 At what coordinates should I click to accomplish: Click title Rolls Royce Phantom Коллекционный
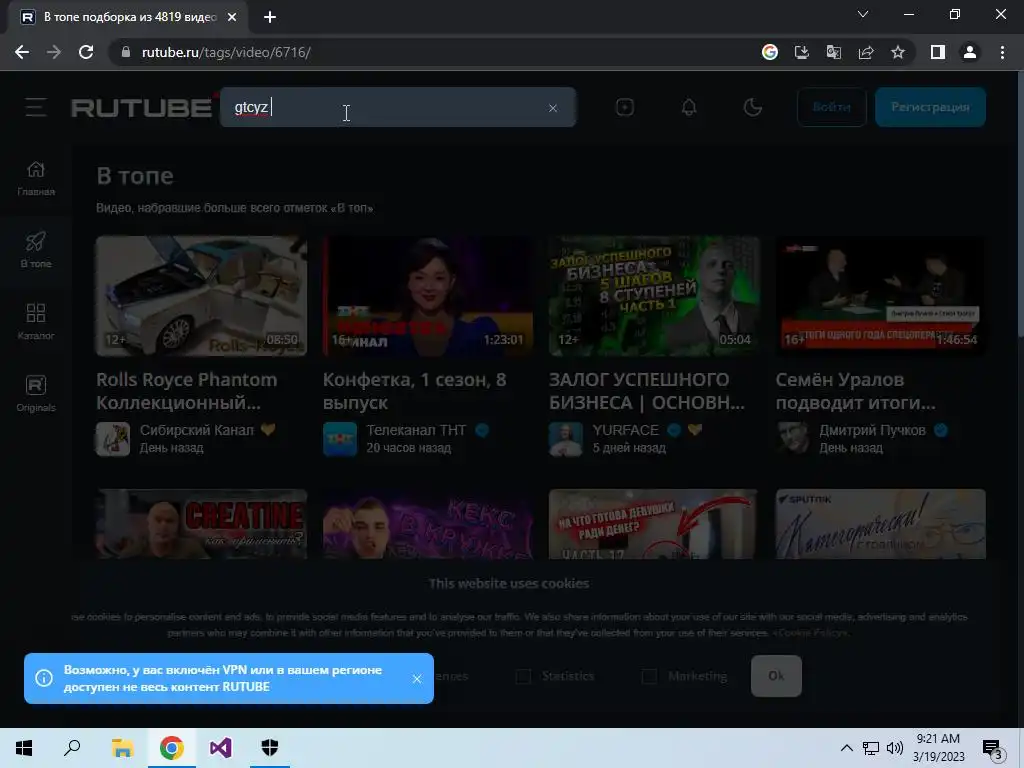tap(187, 391)
